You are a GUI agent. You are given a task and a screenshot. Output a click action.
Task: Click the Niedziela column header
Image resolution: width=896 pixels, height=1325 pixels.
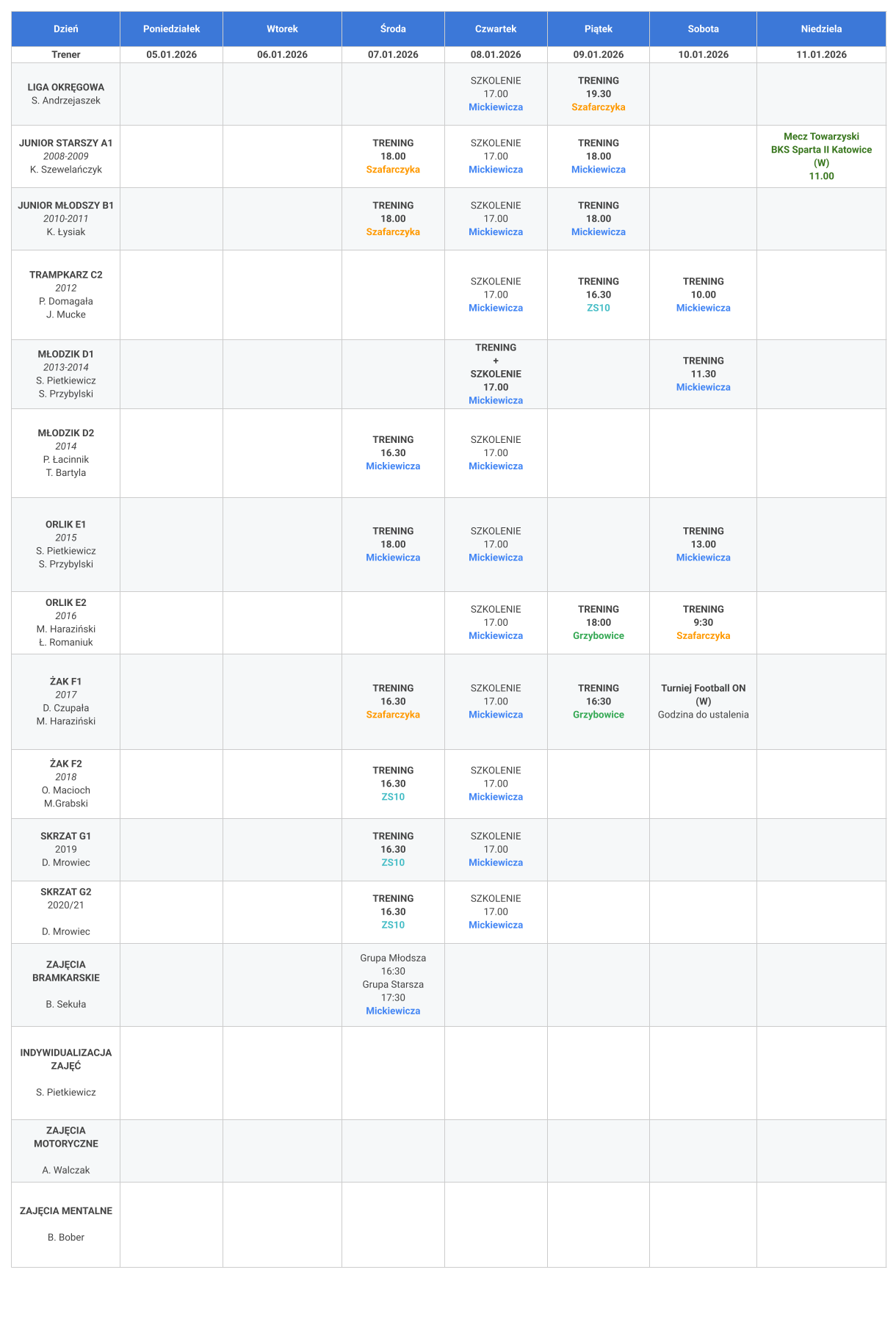tap(821, 29)
